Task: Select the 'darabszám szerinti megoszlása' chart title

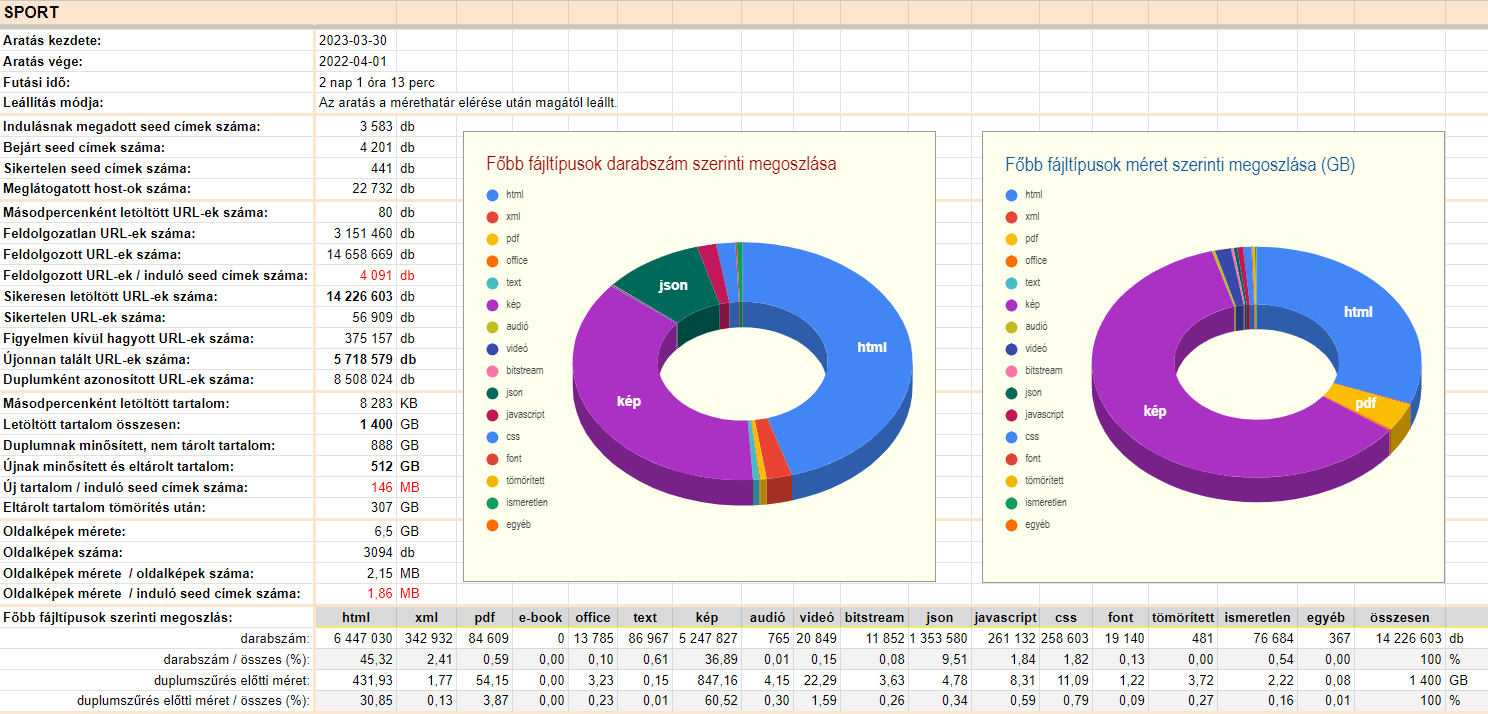Action: coord(661,164)
